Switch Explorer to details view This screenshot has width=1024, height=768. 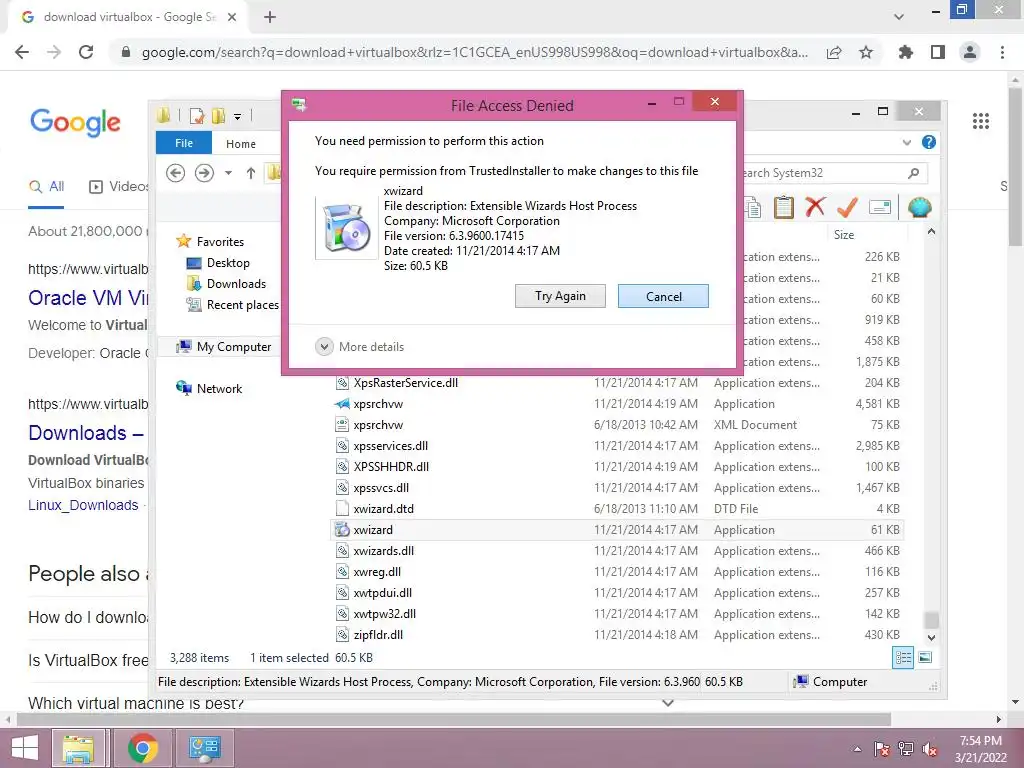click(903, 658)
